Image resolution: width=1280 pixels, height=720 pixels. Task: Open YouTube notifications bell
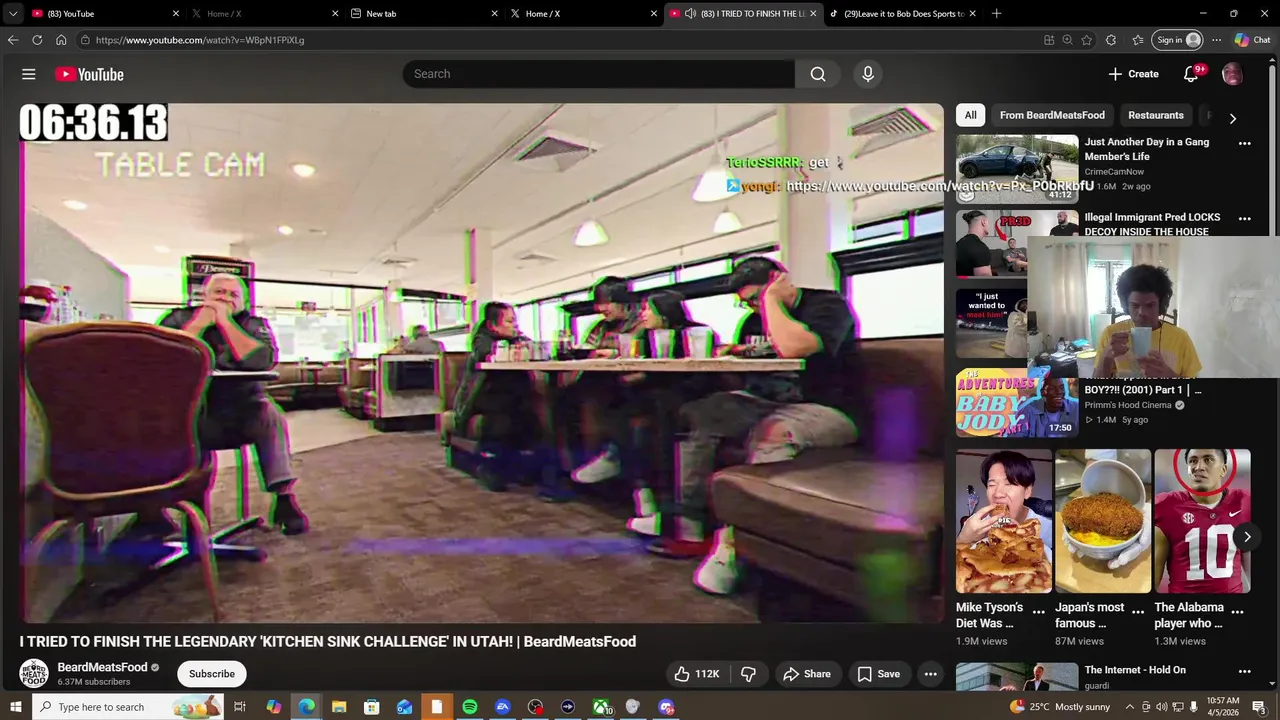[1191, 74]
